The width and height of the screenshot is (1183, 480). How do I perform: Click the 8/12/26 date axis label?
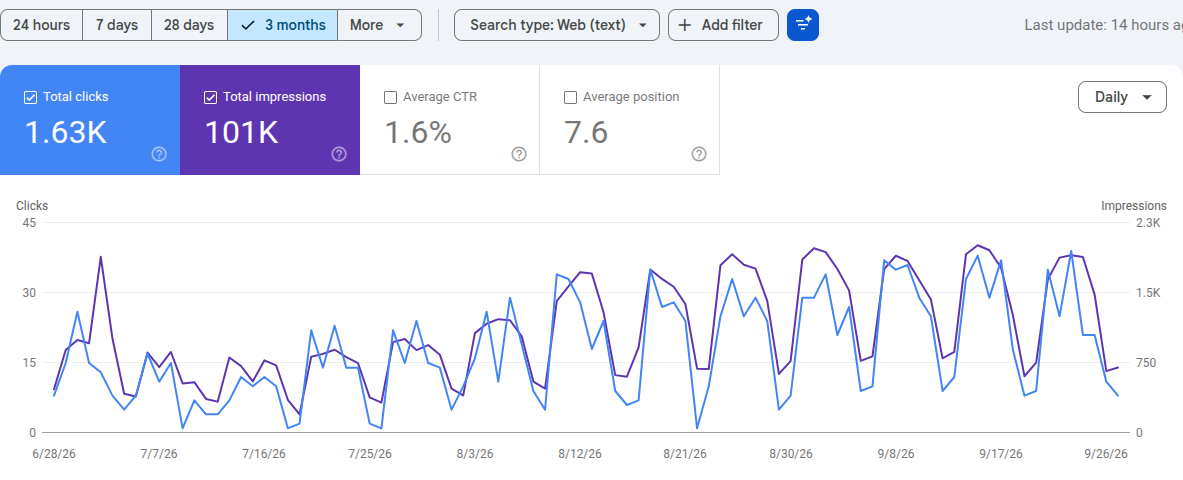tap(580, 454)
